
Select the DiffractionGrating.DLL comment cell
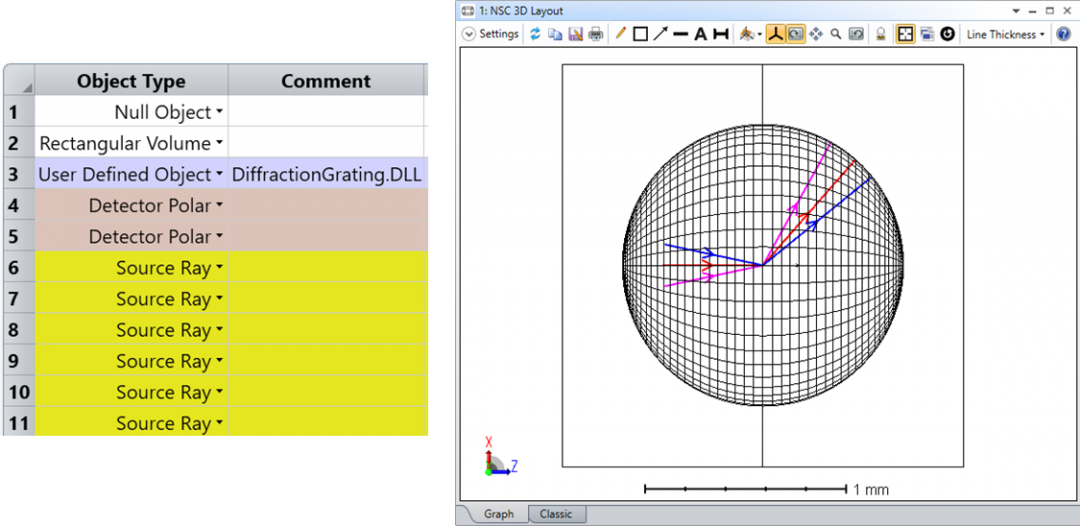click(x=326, y=175)
